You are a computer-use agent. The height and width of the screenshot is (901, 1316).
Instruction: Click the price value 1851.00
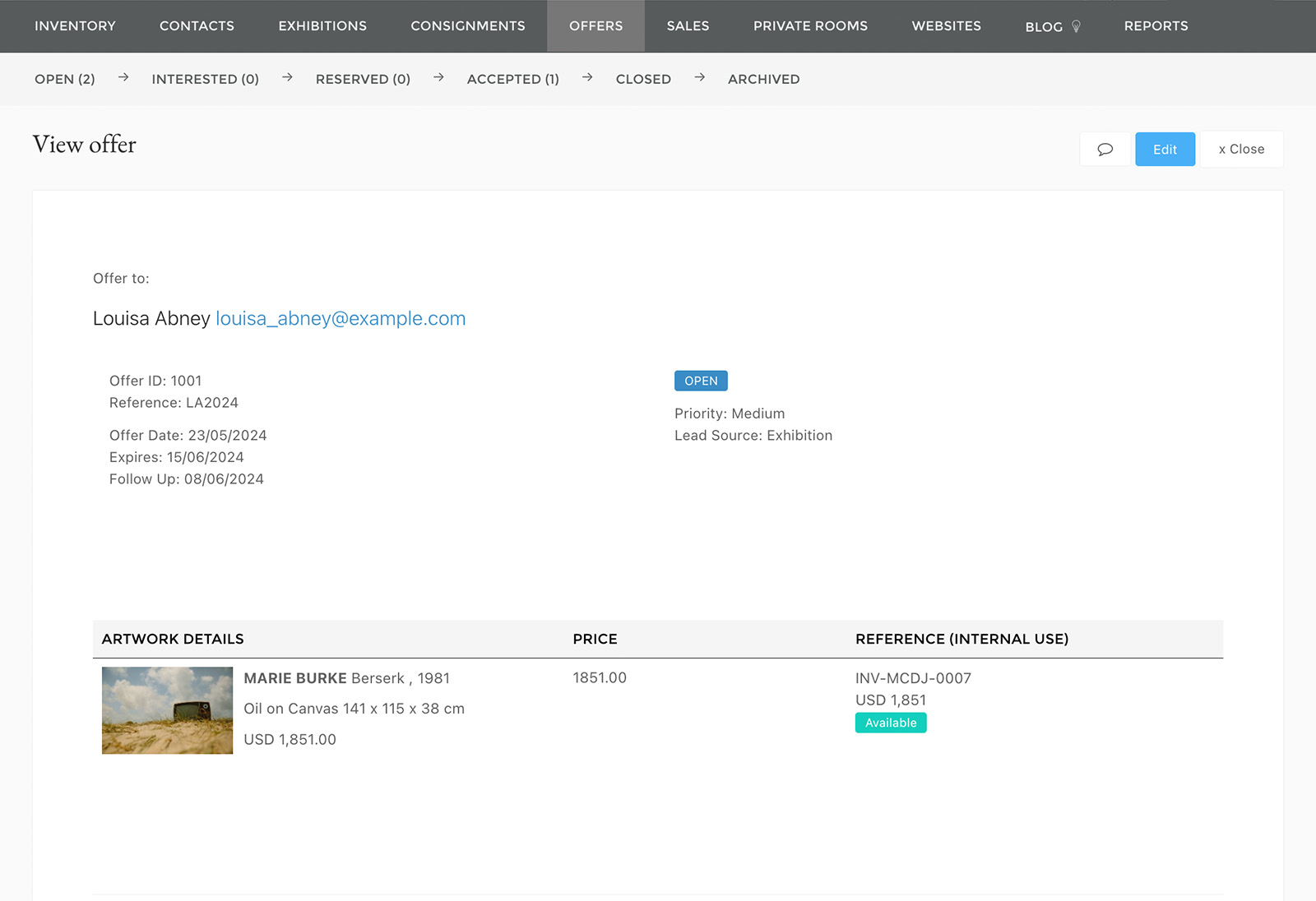pos(600,677)
